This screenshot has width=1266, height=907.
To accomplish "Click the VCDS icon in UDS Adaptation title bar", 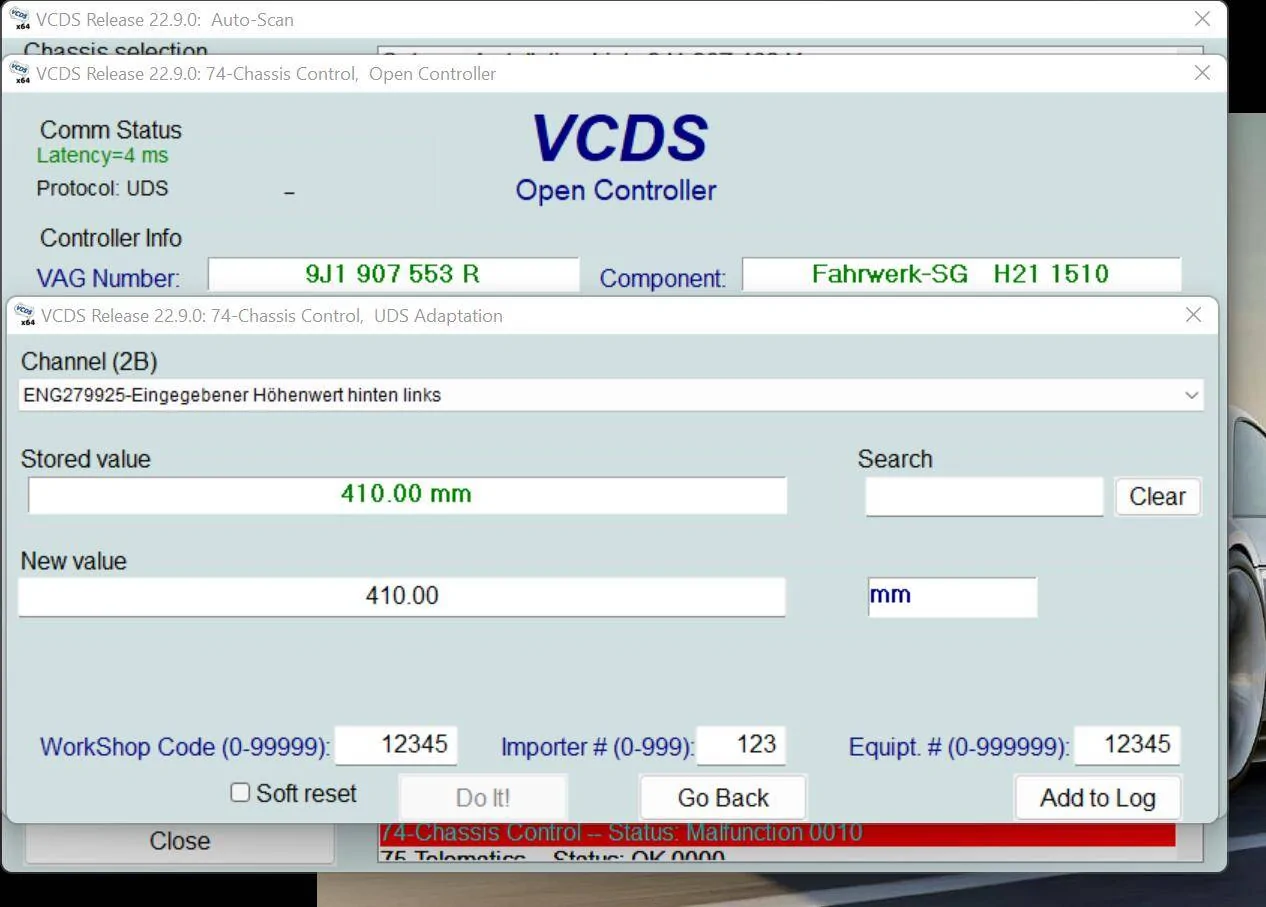I will (25, 316).
